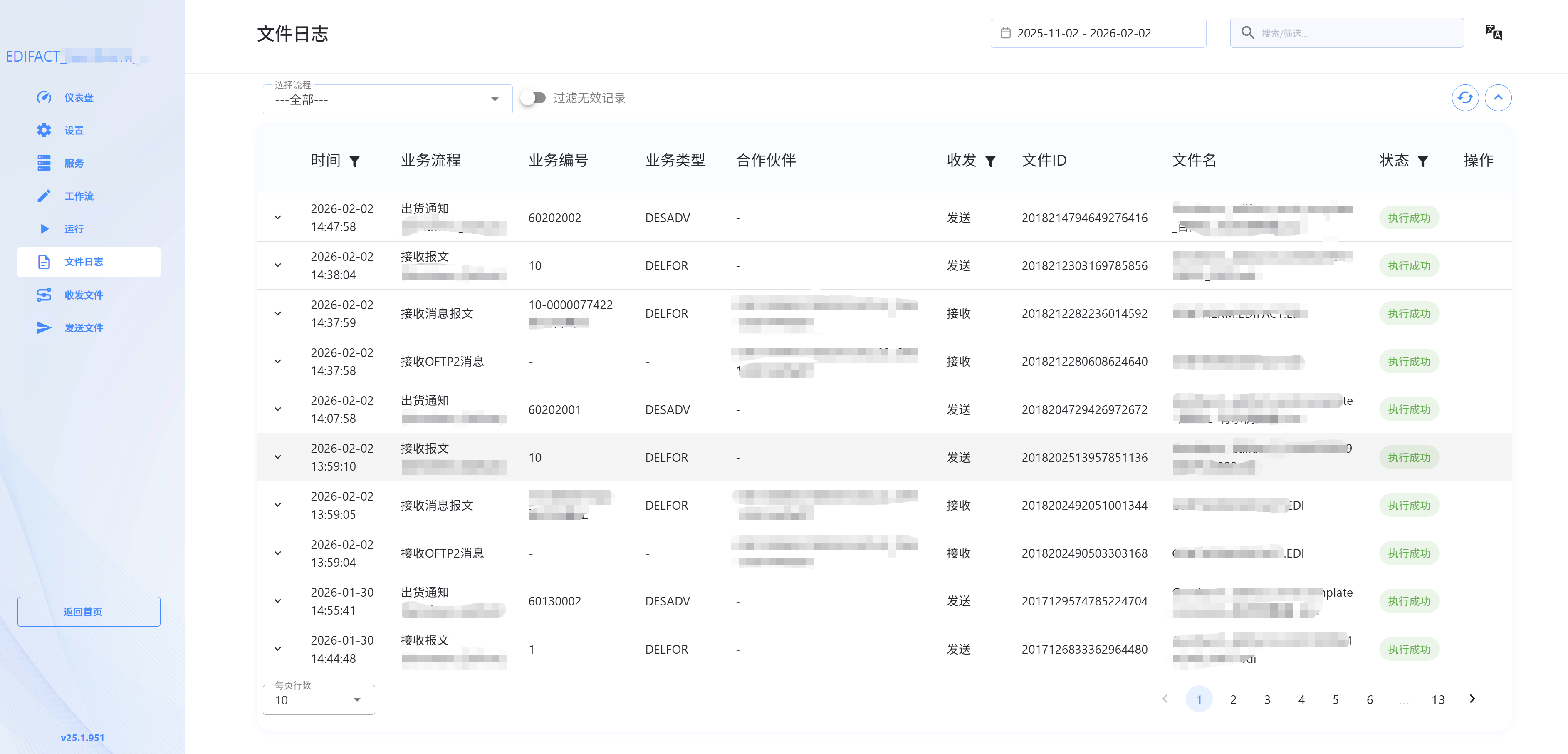This screenshot has height=754, width=1568.
Task: Expand row with file ID 2018202490503303168
Action: point(277,553)
